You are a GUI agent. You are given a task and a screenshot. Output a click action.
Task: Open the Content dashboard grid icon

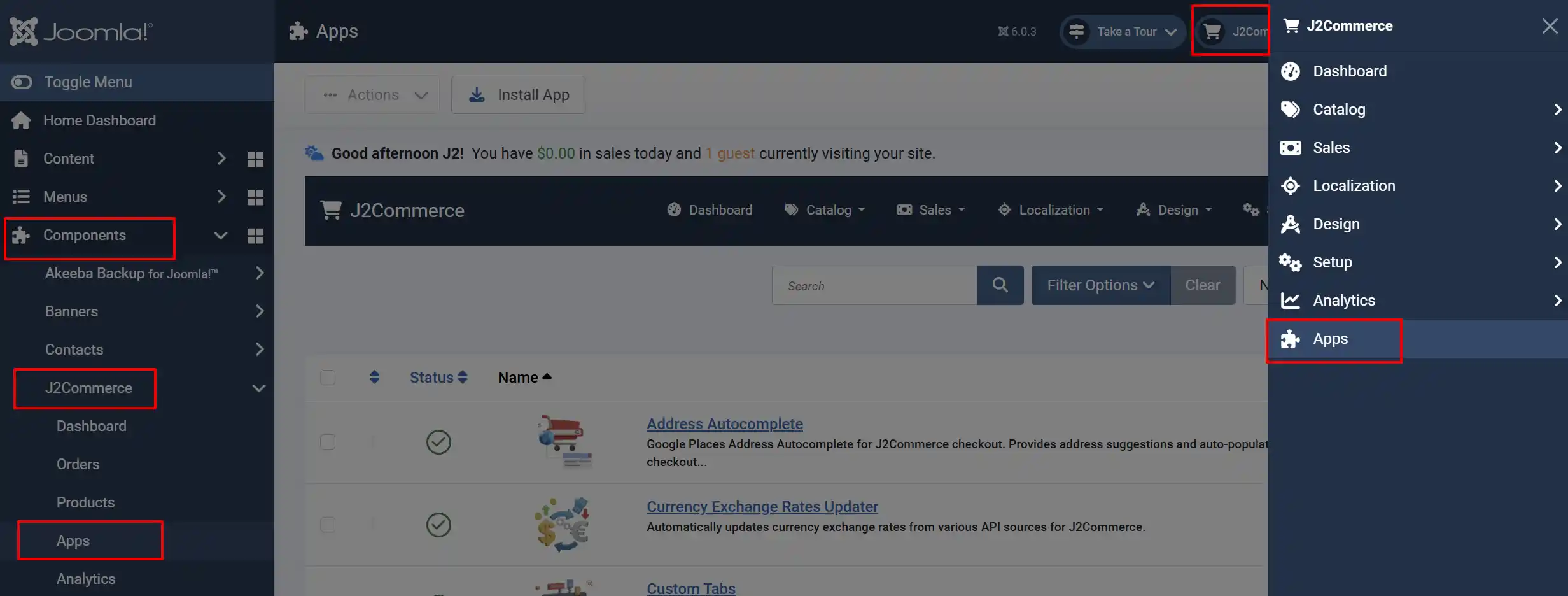[255, 159]
